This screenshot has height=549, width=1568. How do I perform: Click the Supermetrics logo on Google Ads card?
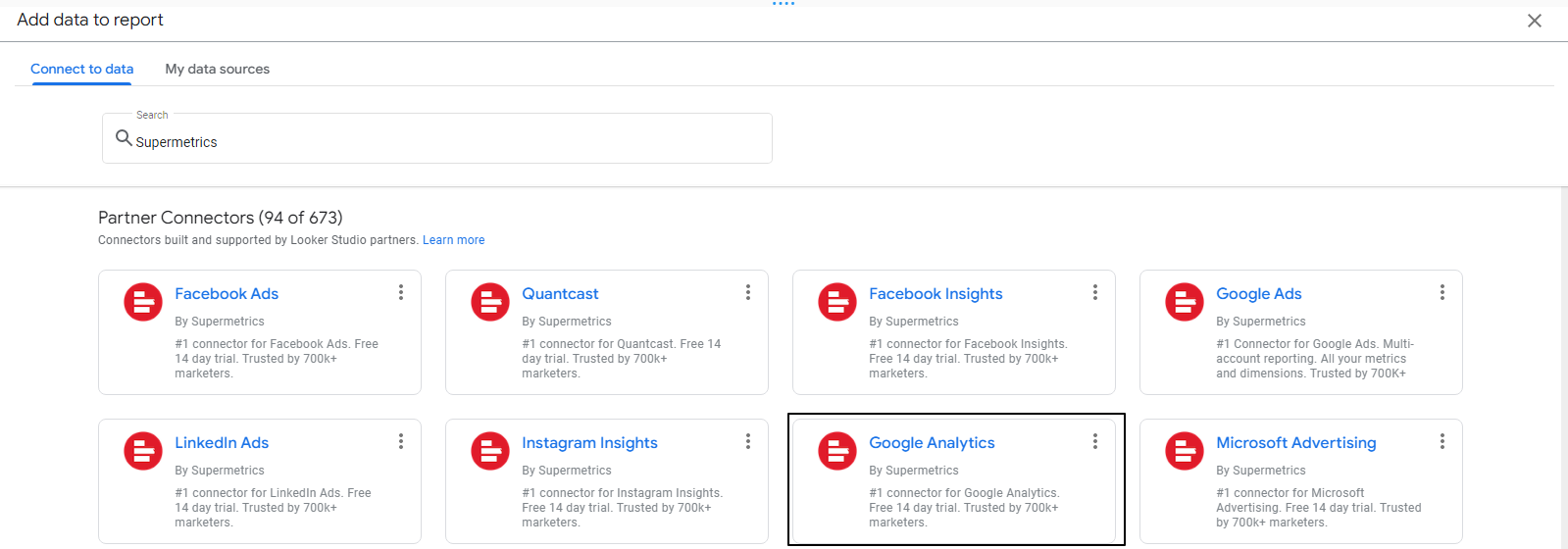pyautogui.click(x=1185, y=302)
